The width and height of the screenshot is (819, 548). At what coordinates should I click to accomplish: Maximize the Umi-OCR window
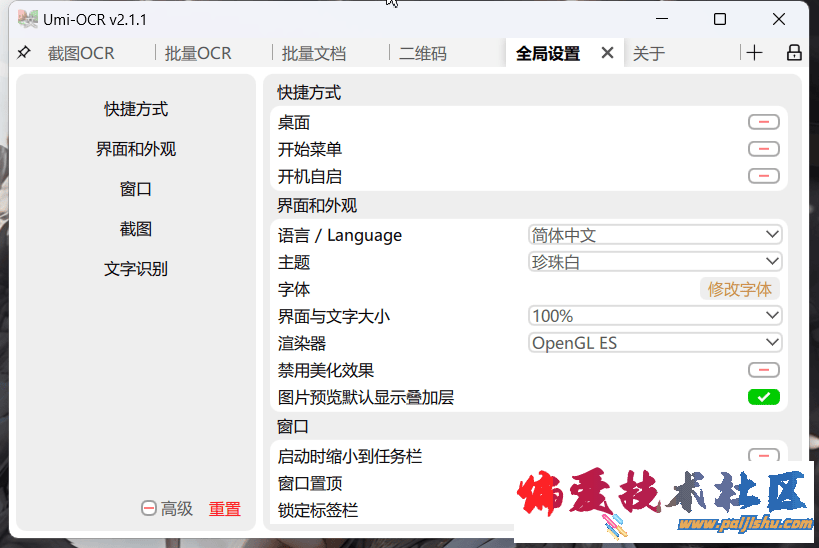pyautogui.click(x=720, y=19)
